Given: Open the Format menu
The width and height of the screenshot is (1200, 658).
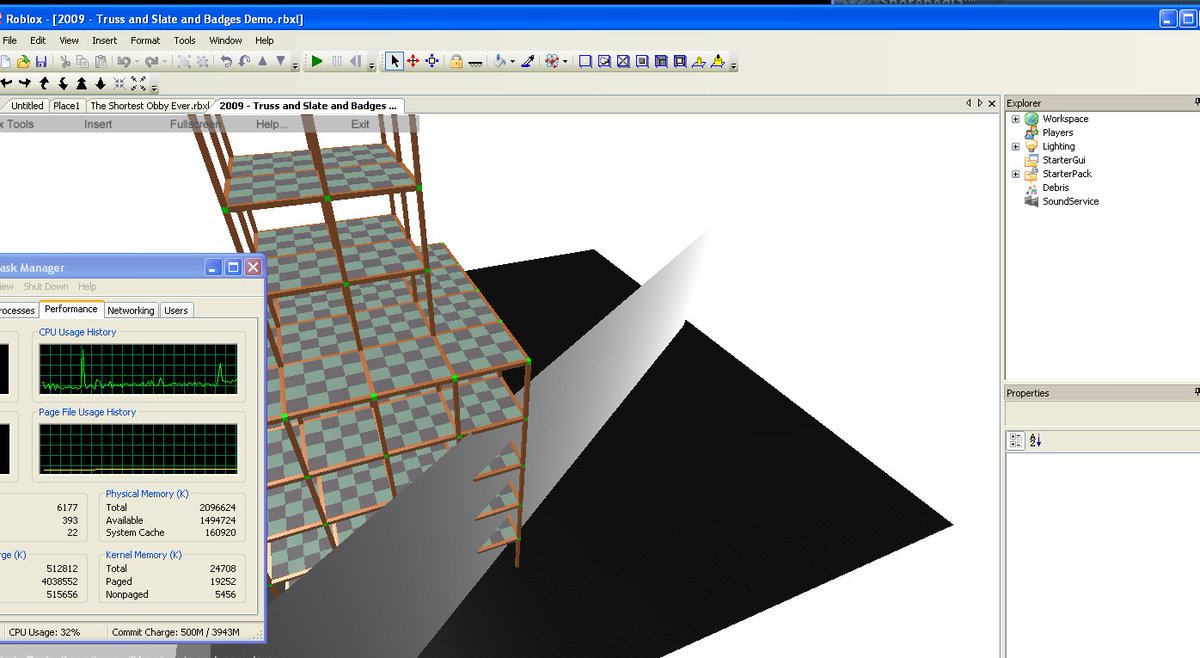Looking at the screenshot, I should 145,41.
